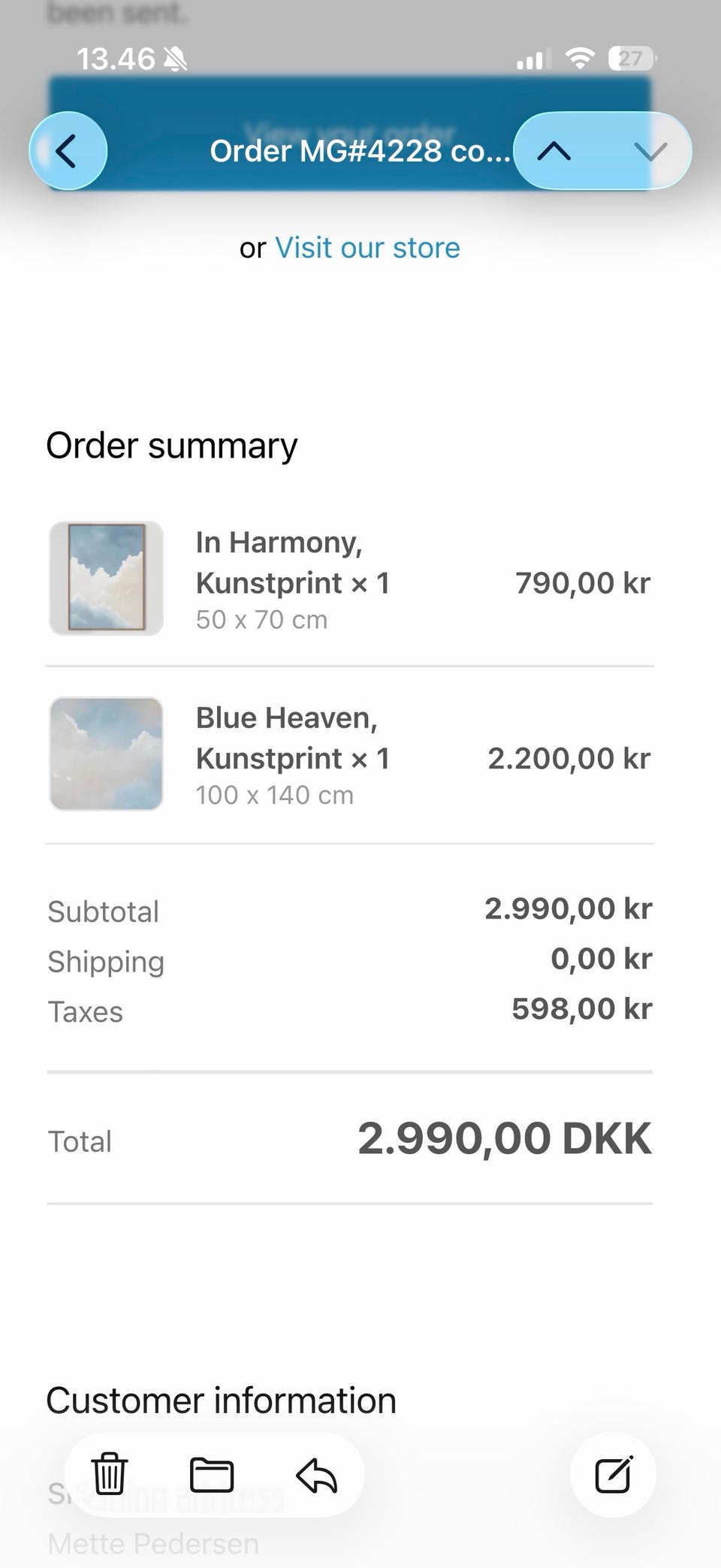Tap the battery indicator in status bar
The image size is (721, 1568).
coord(632,59)
